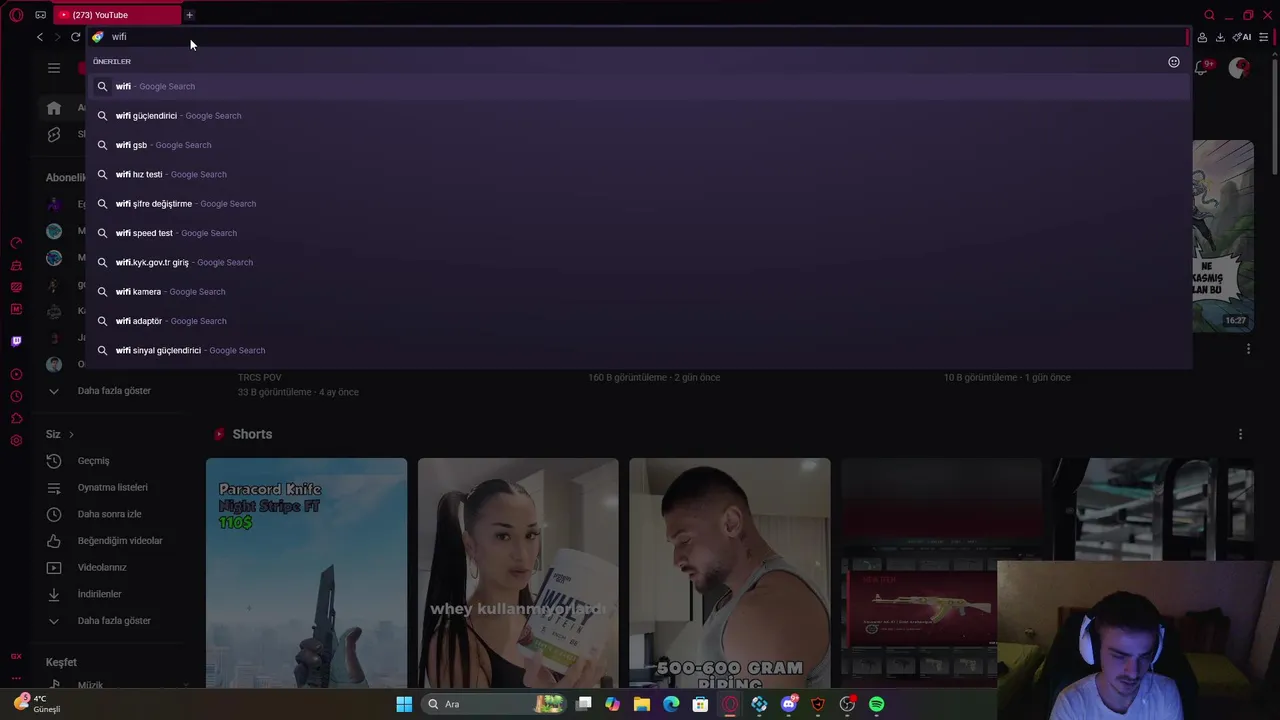Open the Easy Setup menu icon
The width and height of the screenshot is (1280, 720).
(x=1264, y=37)
